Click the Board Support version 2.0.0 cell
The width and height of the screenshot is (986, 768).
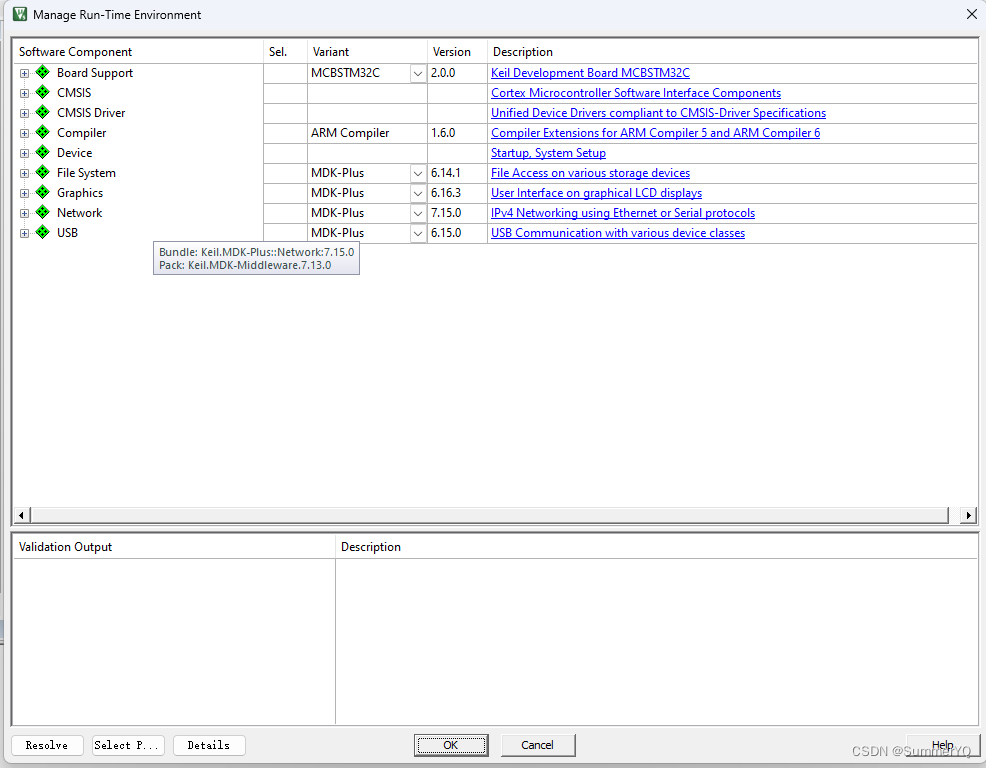[457, 73]
